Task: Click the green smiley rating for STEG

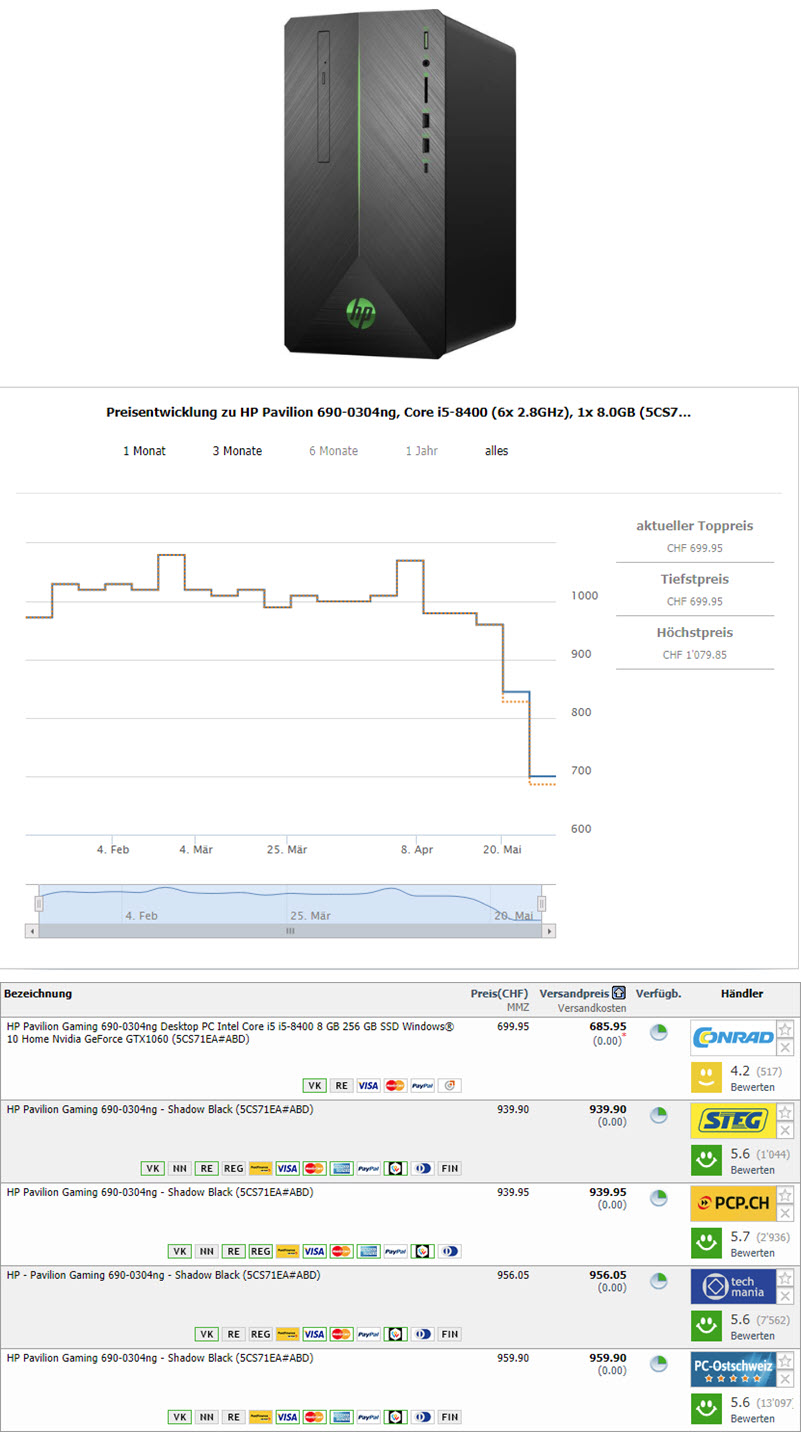Action: tap(707, 1160)
